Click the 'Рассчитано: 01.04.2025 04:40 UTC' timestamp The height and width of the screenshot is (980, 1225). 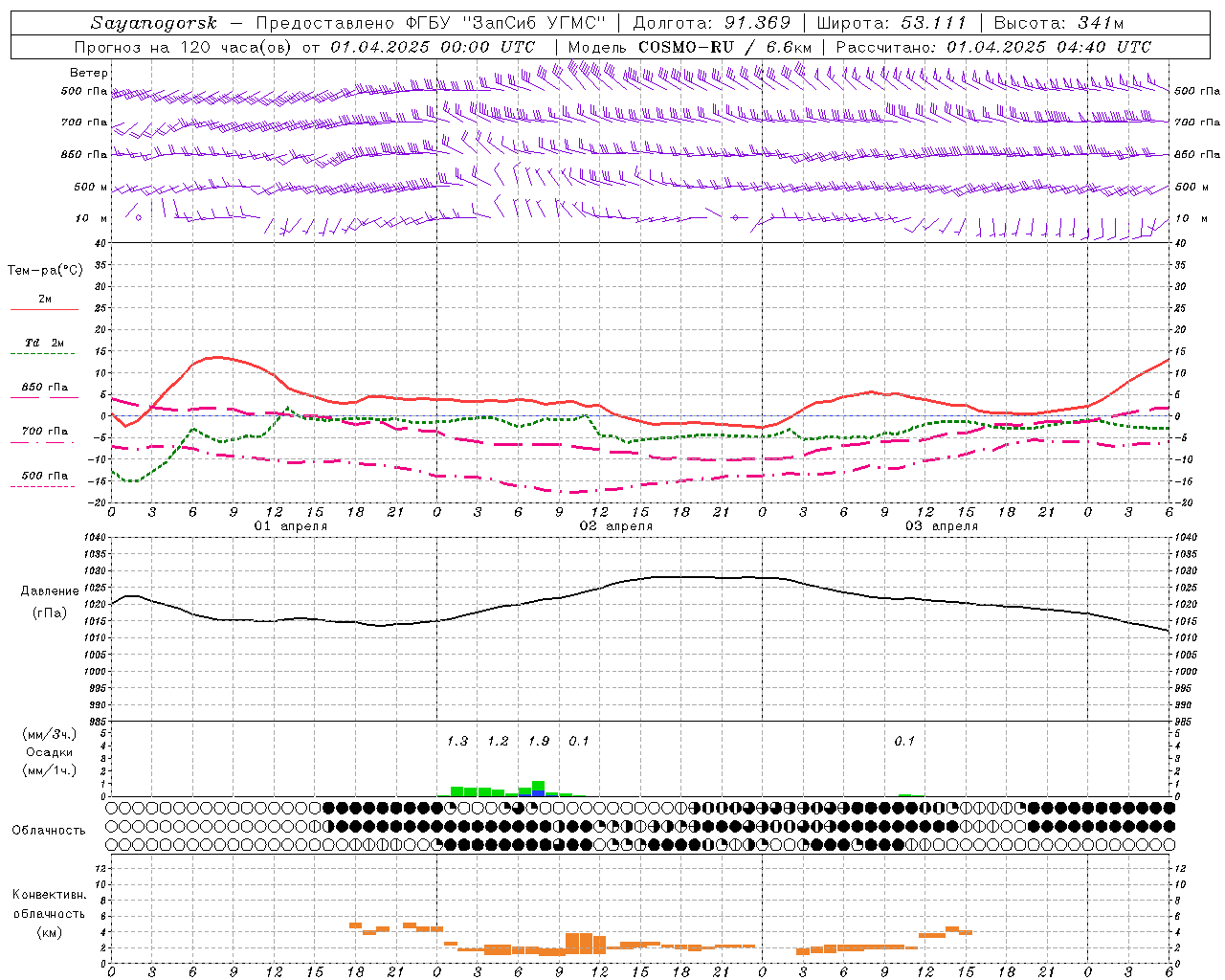click(x=993, y=47)
